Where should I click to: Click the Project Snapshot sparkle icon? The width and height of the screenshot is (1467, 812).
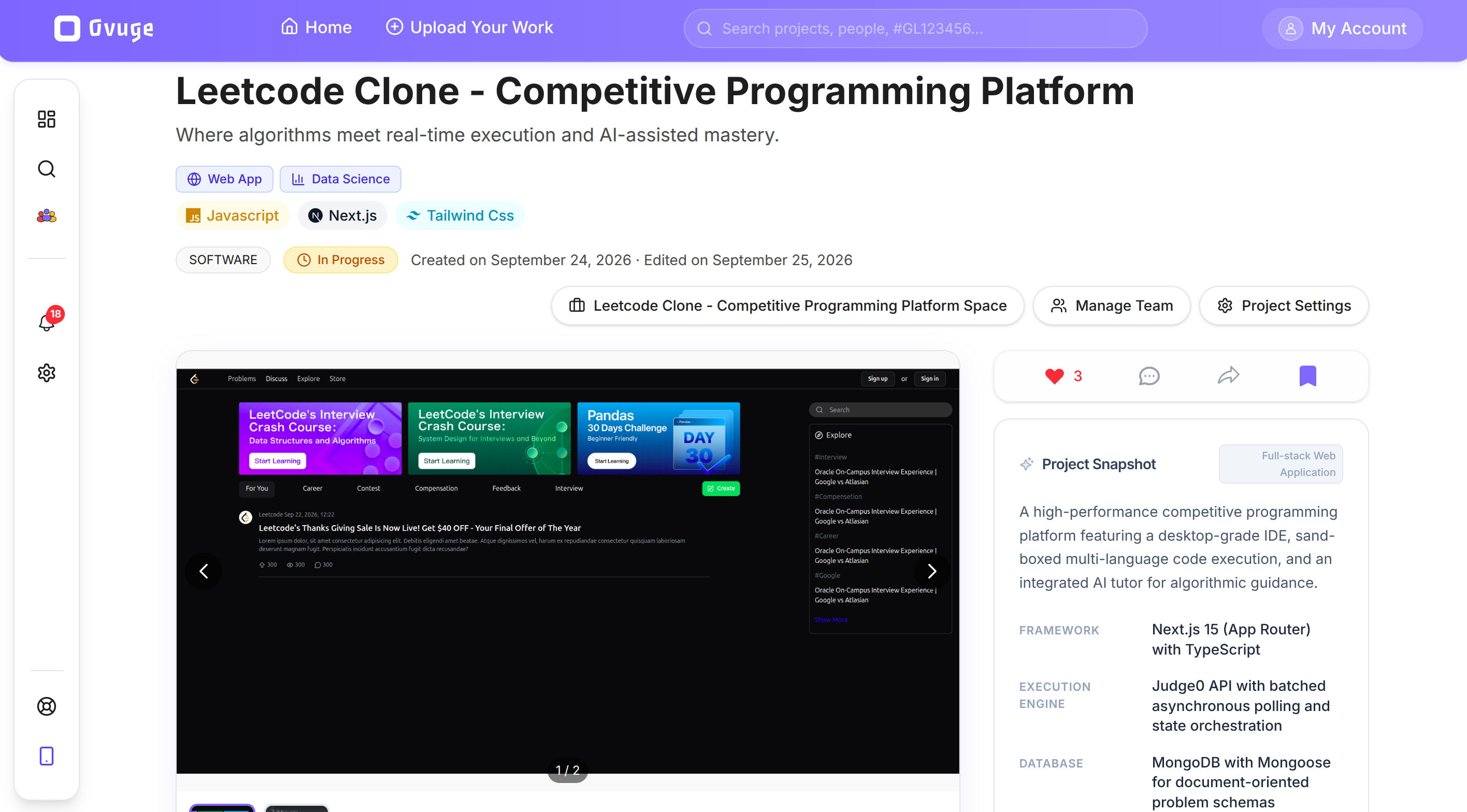point(1027,464)
